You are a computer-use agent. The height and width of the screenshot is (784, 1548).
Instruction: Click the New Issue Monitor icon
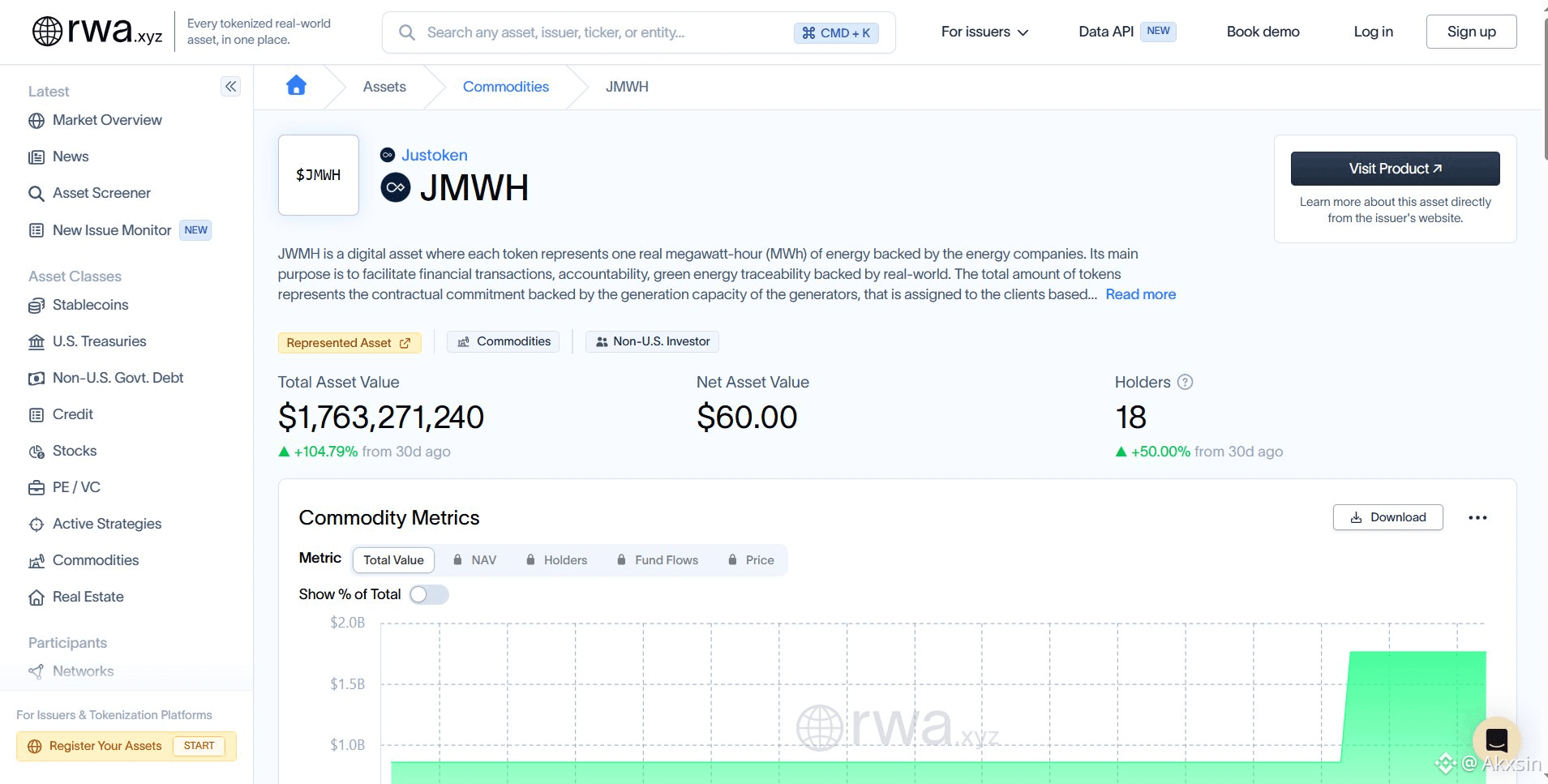pos(36,230)
